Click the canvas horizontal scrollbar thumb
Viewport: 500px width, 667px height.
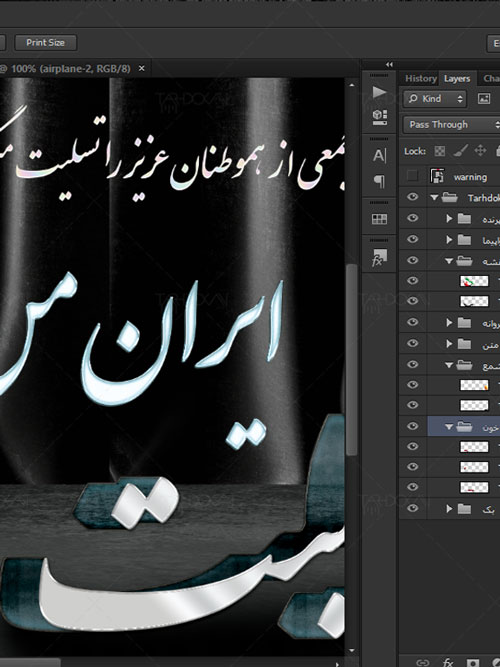point(30,663)
